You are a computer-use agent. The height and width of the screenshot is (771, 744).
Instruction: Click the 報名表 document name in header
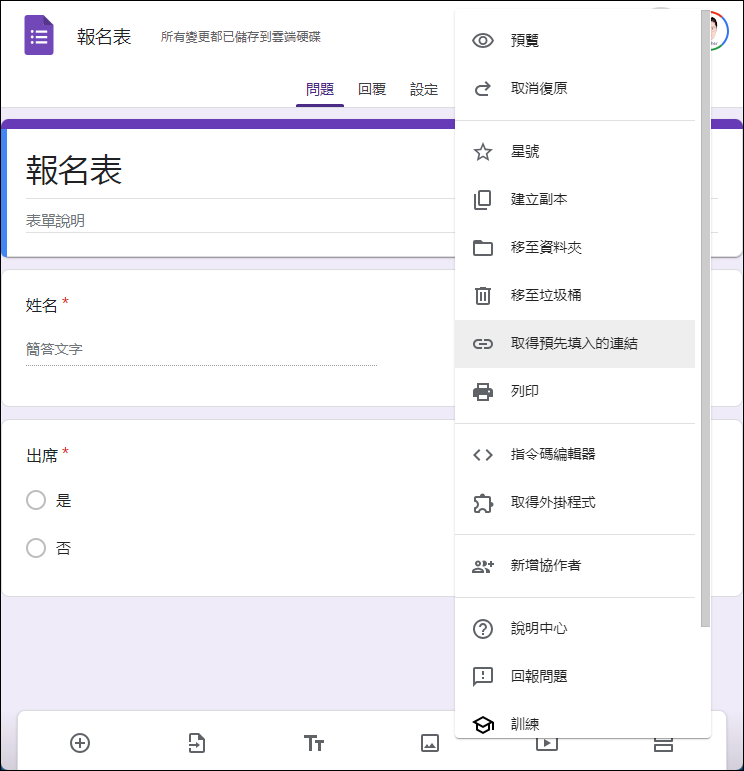(104, 37)
